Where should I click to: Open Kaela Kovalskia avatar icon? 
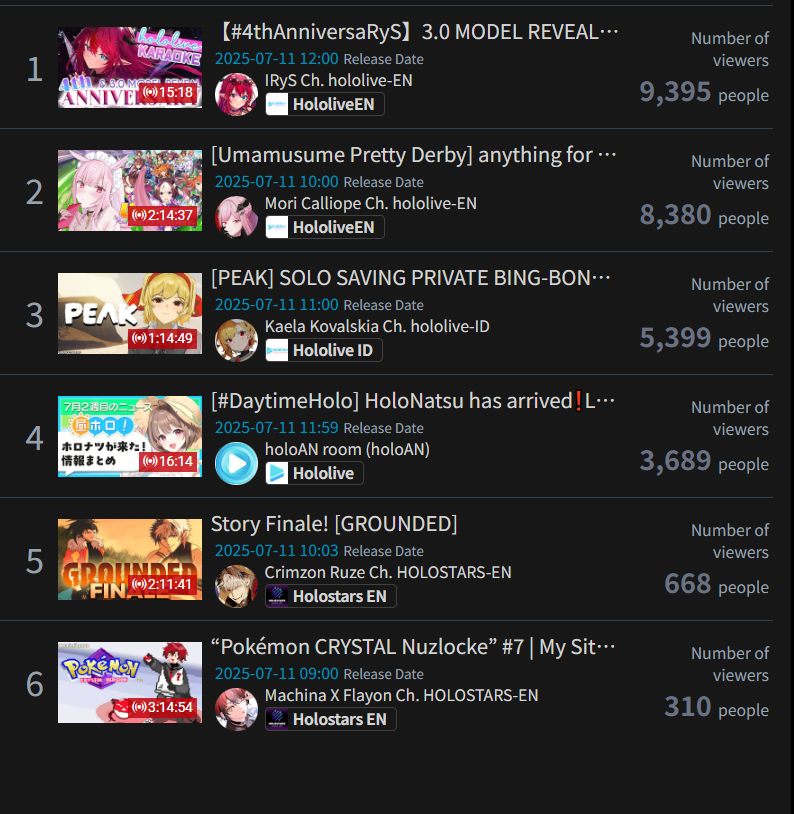pyautogui.click(x=236, y=340)
